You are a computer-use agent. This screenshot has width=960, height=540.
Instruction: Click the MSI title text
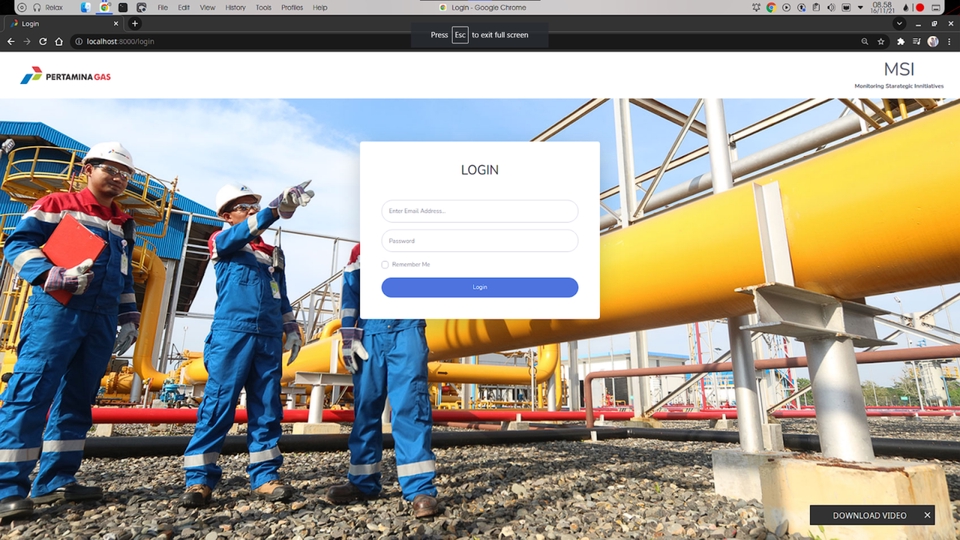point(899,69)
